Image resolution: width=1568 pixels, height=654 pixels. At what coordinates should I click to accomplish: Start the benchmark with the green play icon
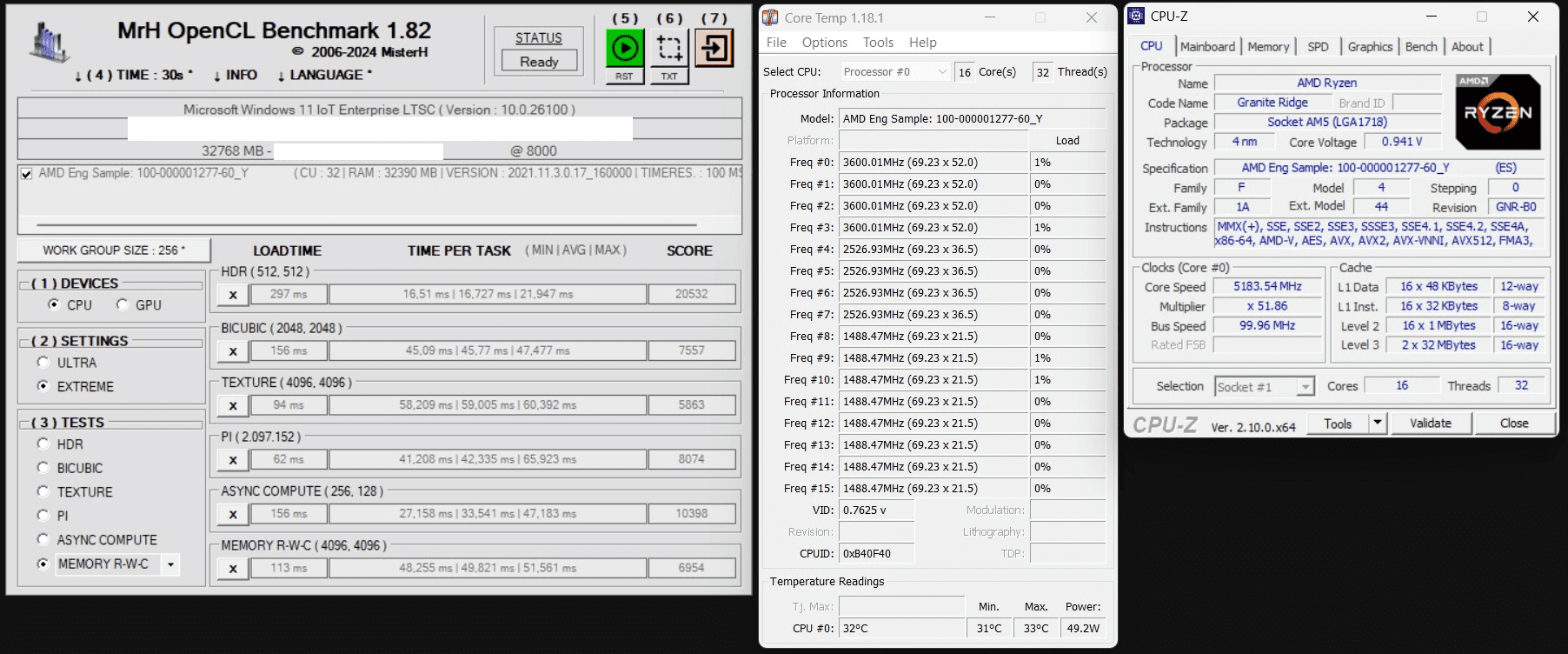(x=624, y=48)
